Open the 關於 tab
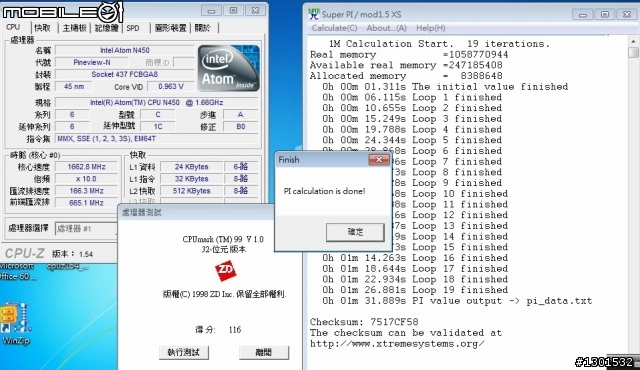Screen dimensions: 640x370 [202, 28]
